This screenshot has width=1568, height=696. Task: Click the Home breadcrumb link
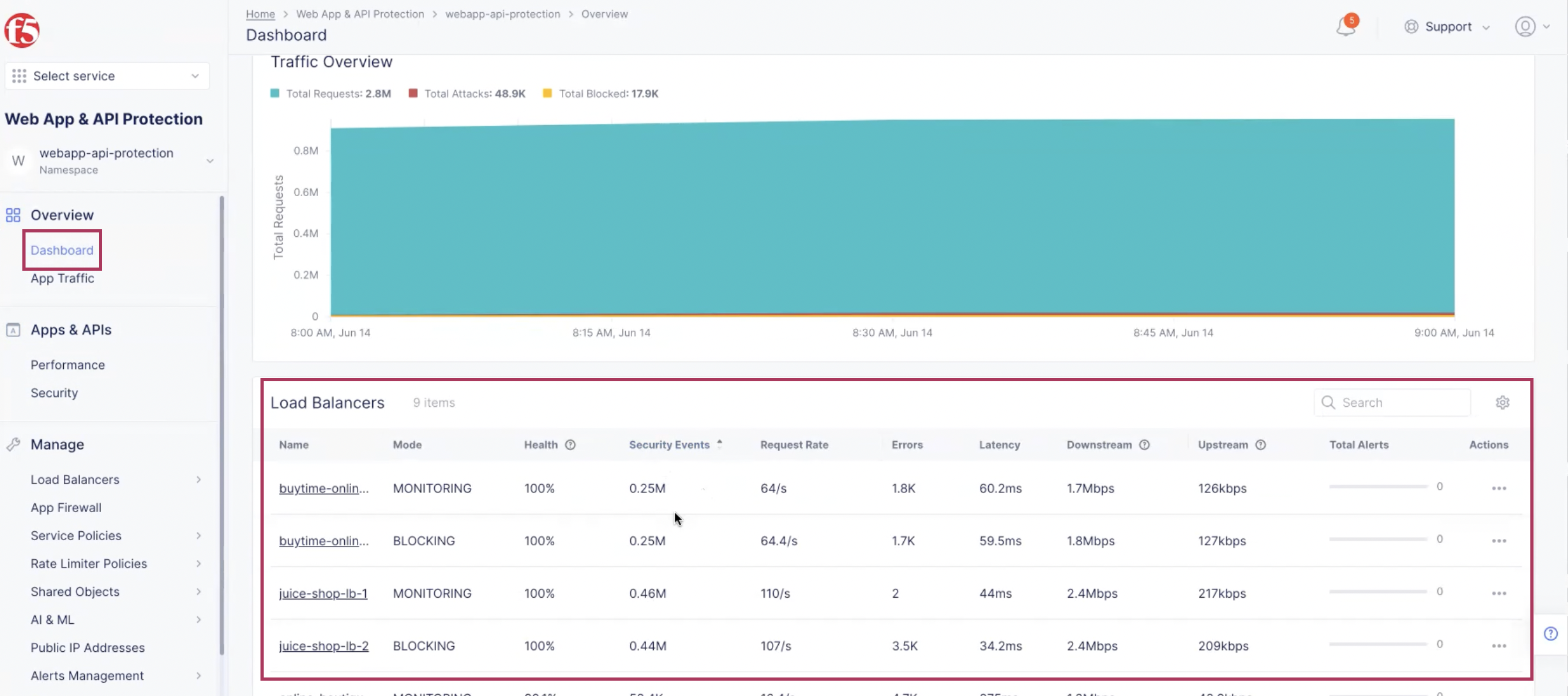click(260, 14)
